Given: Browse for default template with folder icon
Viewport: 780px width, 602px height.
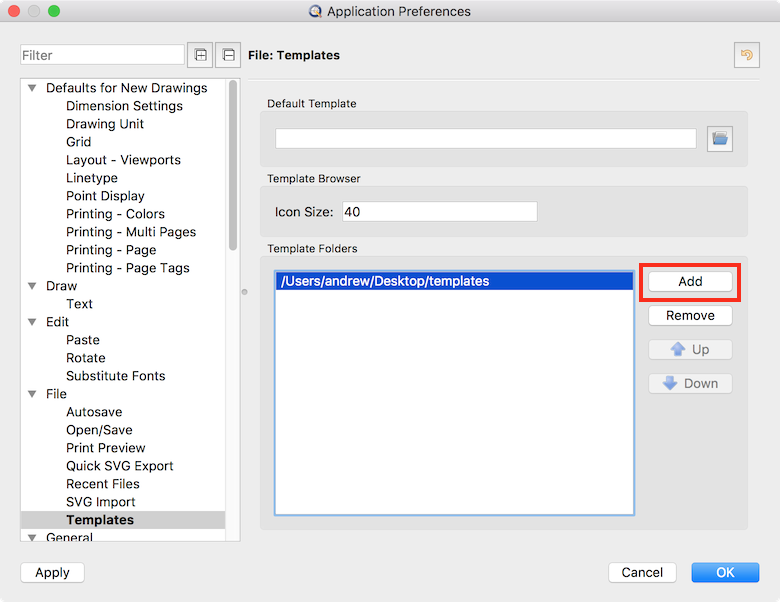Looking at the screenshot, I should coord(719,138).
